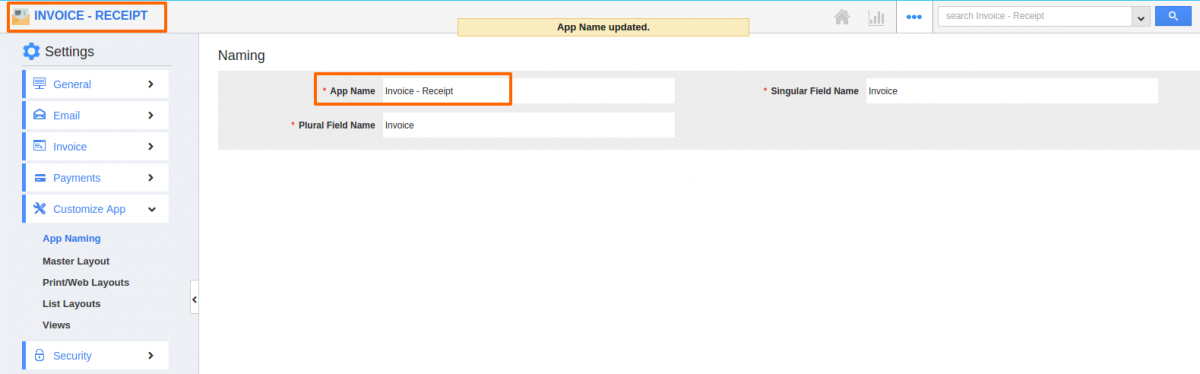Select App Naming in the sidebar
This screenshot has width=1200, height=374.
click(71, 239)
